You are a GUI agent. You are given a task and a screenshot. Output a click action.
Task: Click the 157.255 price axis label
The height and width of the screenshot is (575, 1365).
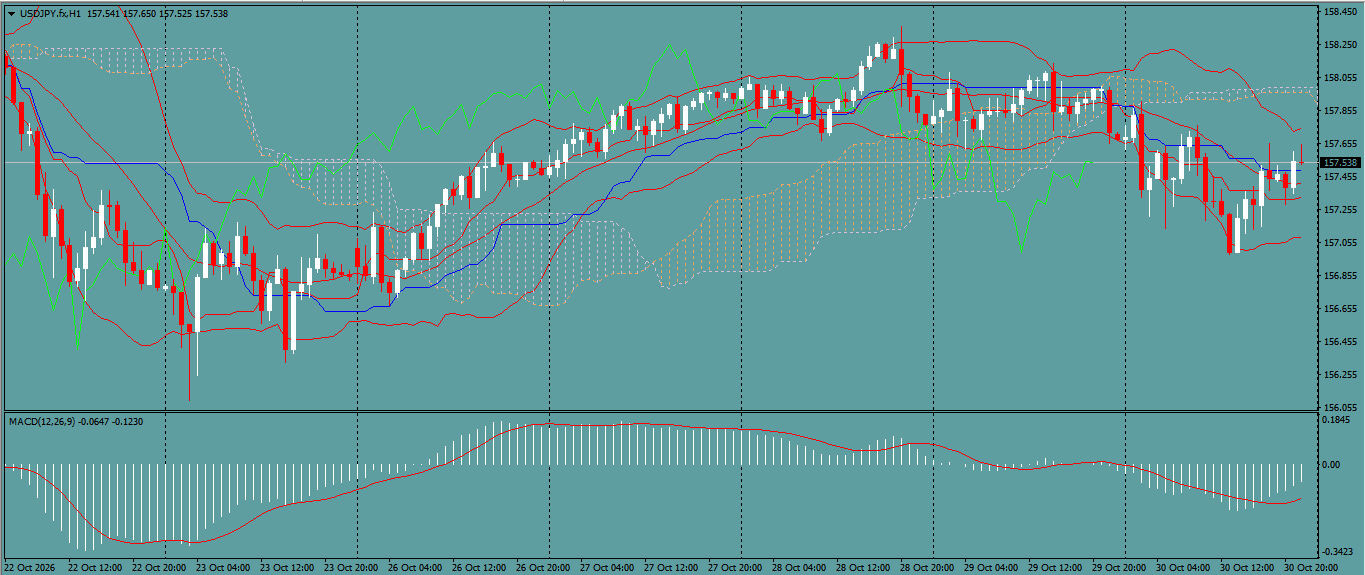[1340, 209]
